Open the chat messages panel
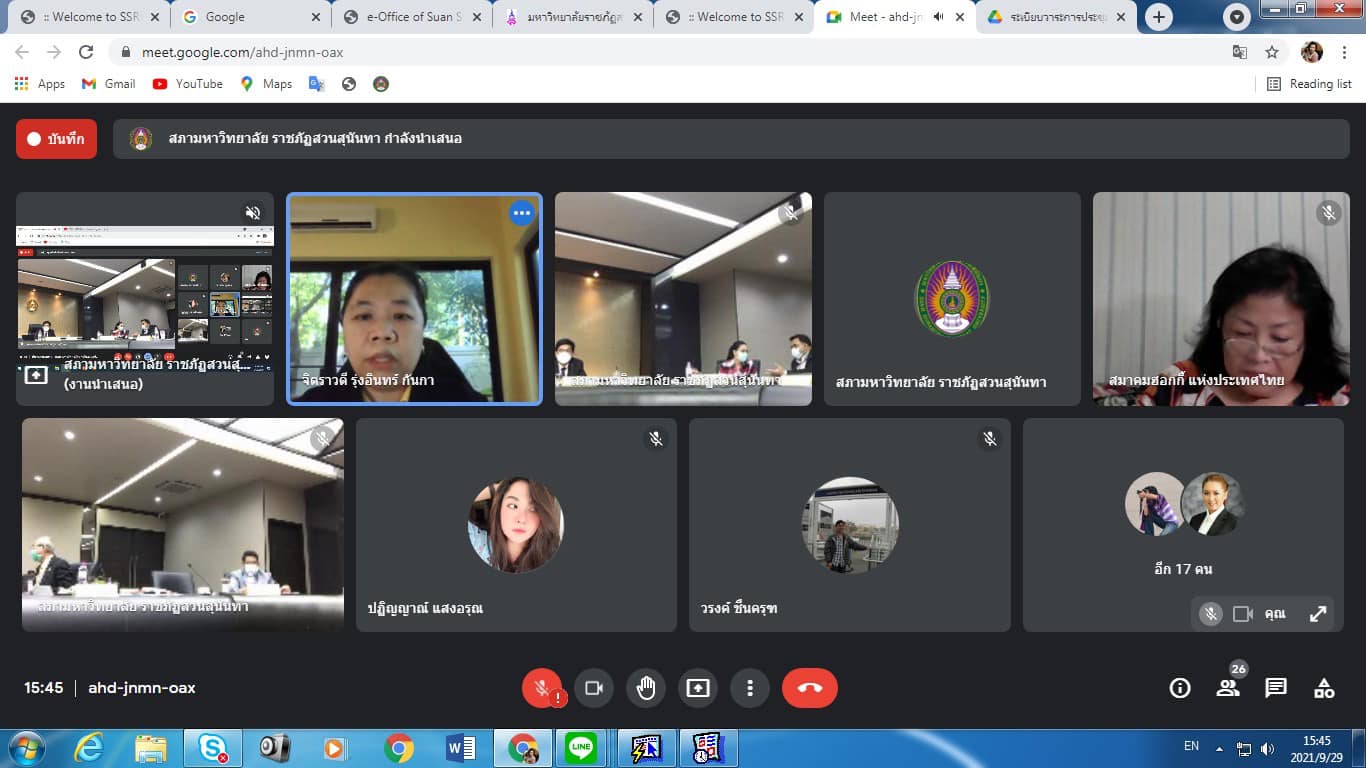The width and height of the screenshot is (1366, 768). pyautogui.click(x=1276, y=688)
